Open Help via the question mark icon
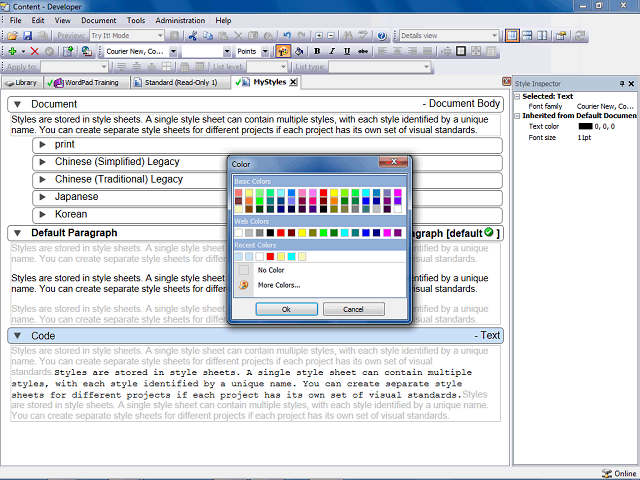The image size is (640, 480). click(x=382, y=36)
